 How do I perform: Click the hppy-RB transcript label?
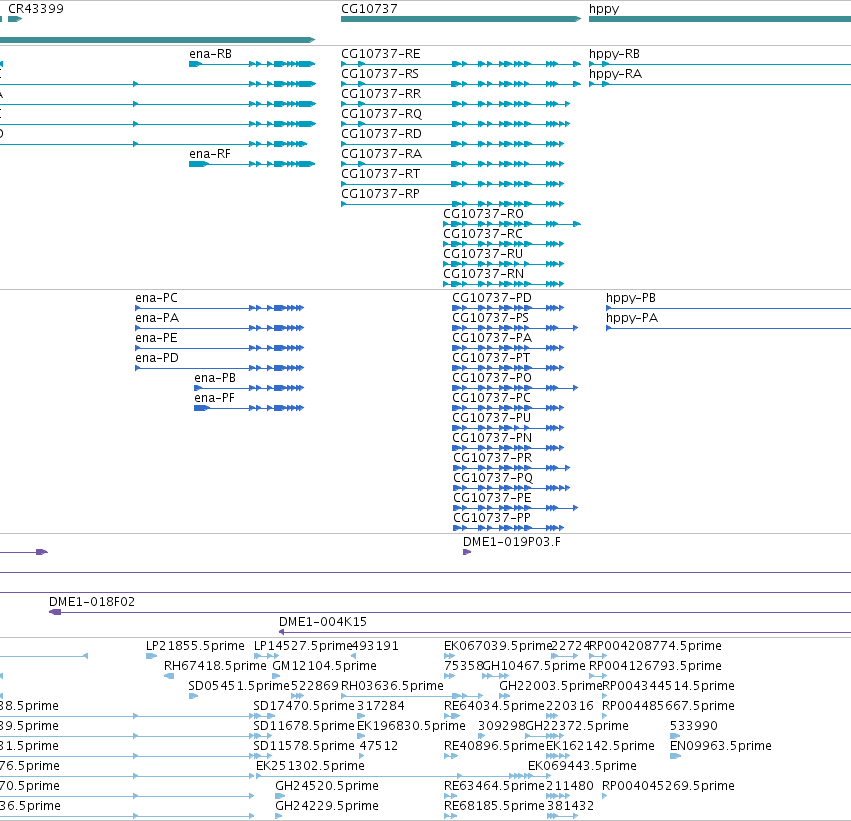[614, 54]
